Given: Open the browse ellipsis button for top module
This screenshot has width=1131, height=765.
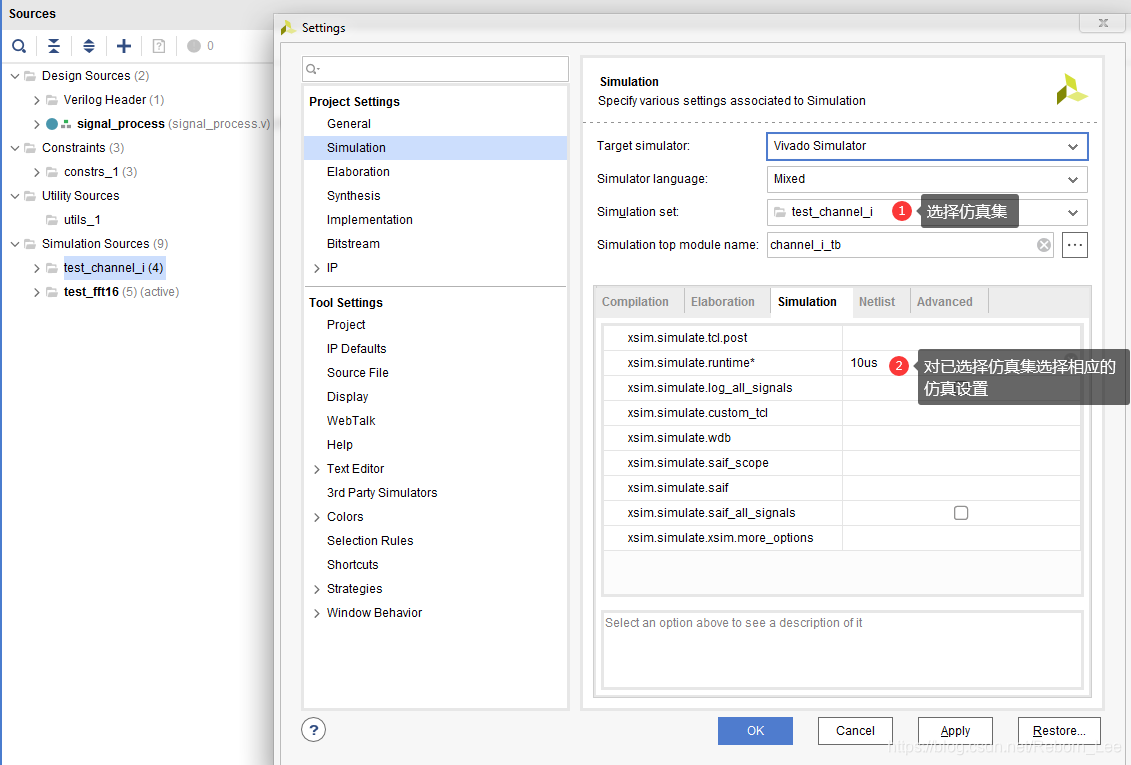Looking at the screenshot, I should pyautogui.click(x=1075, y=245).
